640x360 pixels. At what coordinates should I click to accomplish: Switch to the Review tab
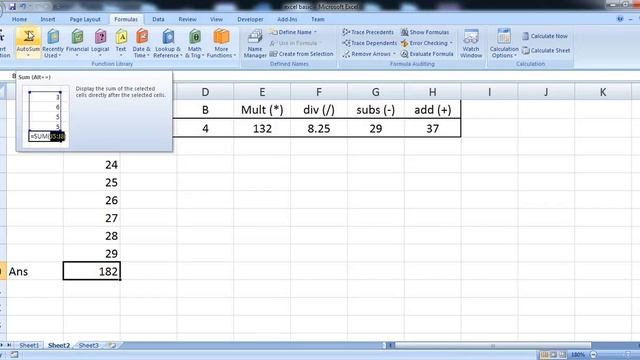[x=187, y=19]
